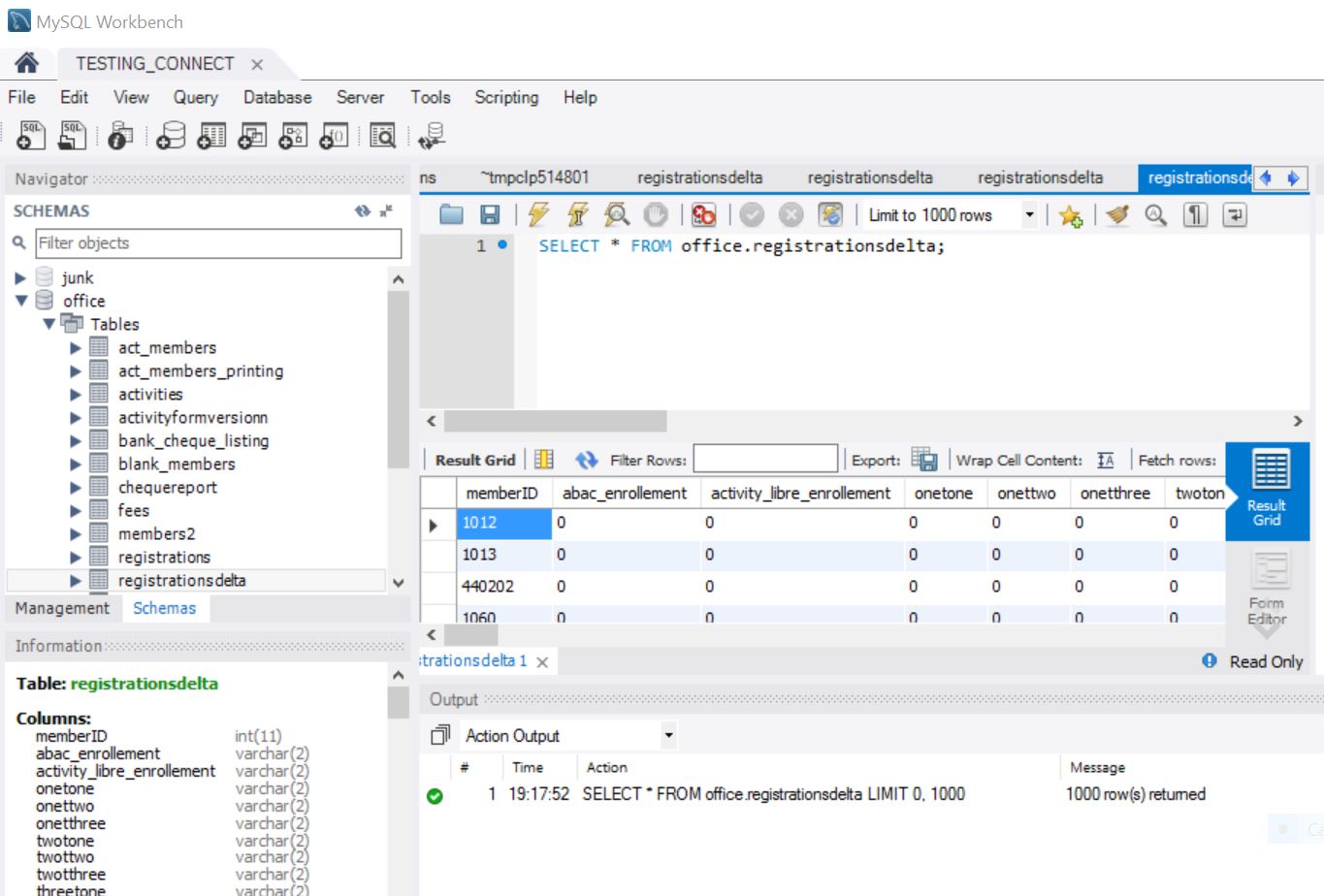Open the Query menu

point(195,97)
